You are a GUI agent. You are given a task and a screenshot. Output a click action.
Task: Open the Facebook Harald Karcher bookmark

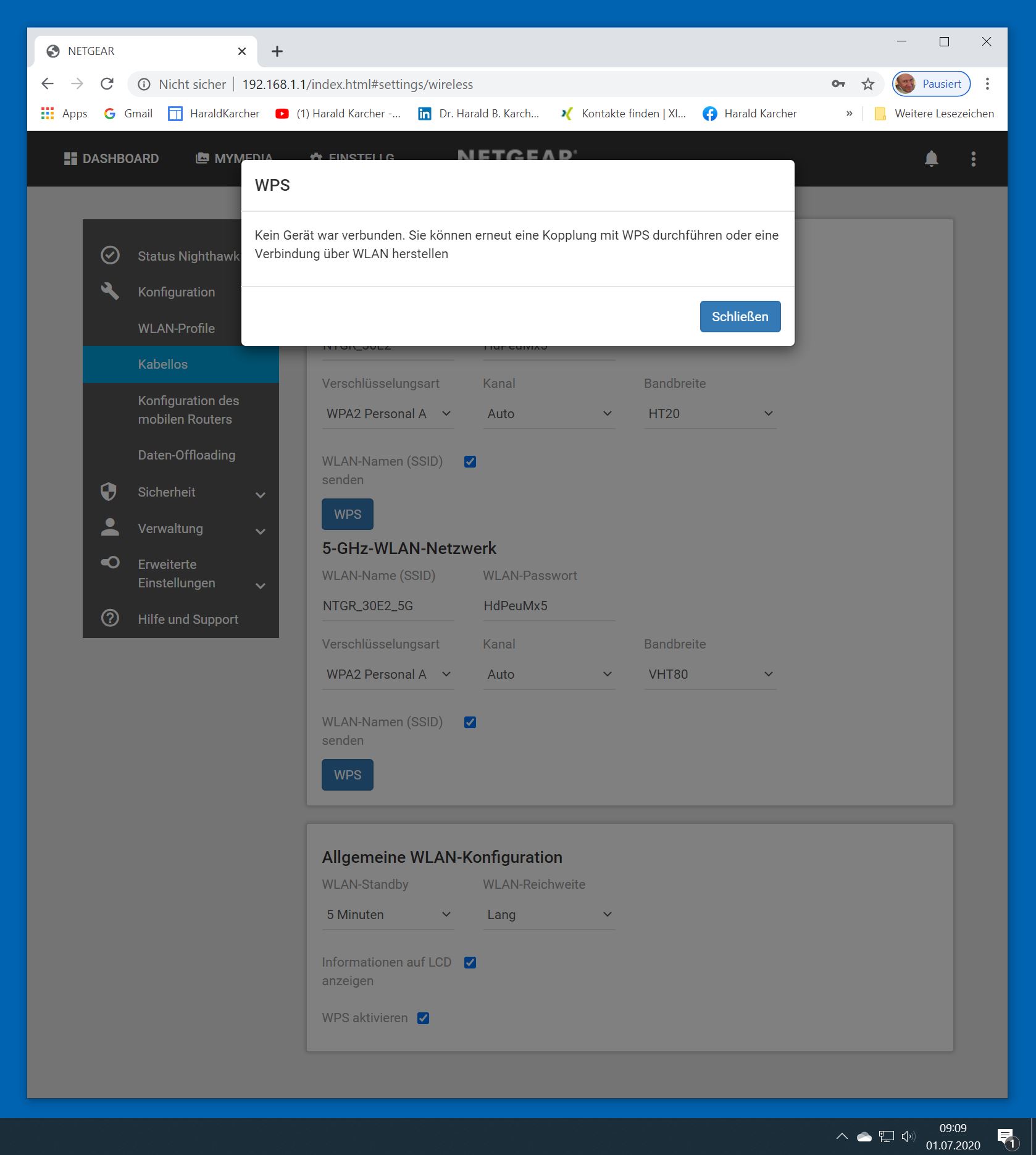coord(750,114)
